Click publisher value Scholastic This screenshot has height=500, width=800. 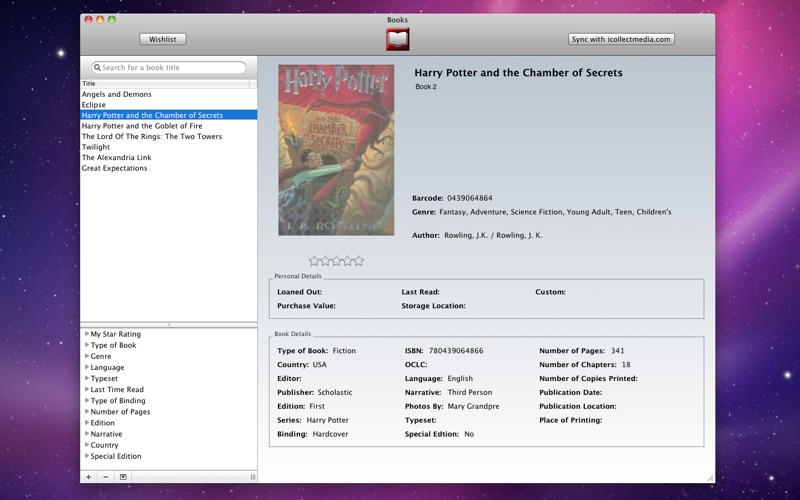(x=335, y=392)
